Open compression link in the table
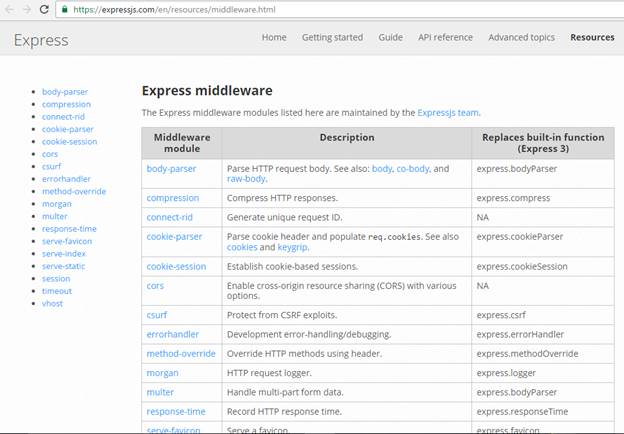624x434 pixels. tap(173, 198)
